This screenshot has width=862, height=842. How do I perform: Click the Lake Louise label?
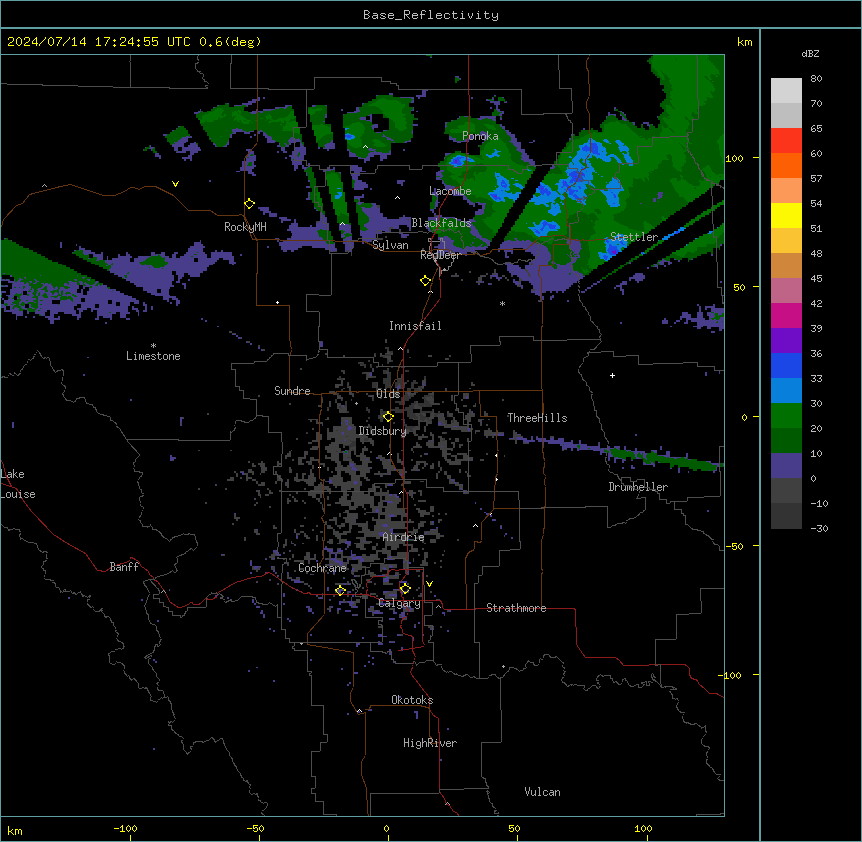(18, 484)
